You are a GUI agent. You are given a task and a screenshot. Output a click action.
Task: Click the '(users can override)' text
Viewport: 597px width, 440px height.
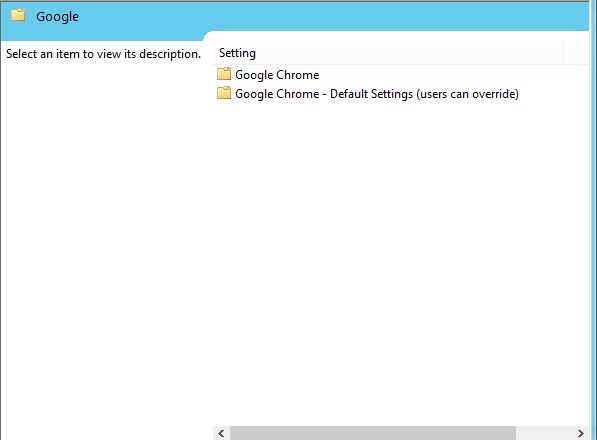pyautogui.click(x=468, y=94)
